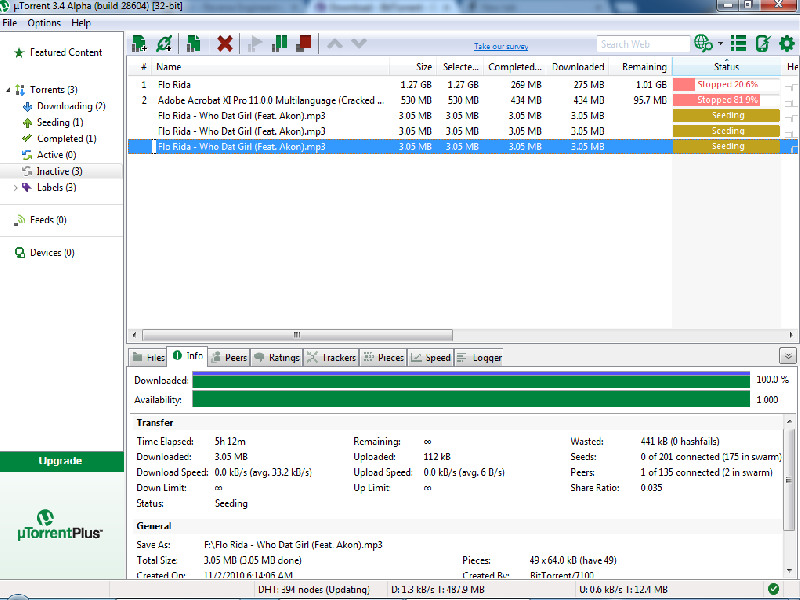This screenshot has height=600, width=800.
Task: Click info pane scroll down arrow
Action: coord(789,571)
